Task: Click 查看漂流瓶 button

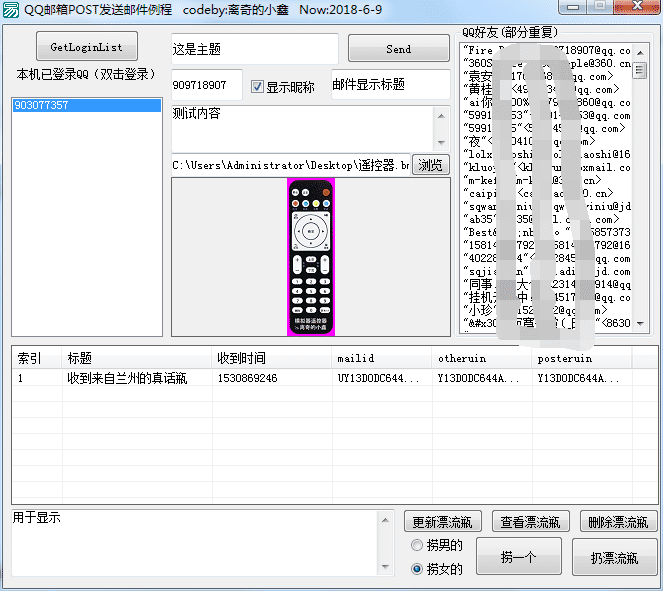Action: pyautogui.click(x=530, y=522)
